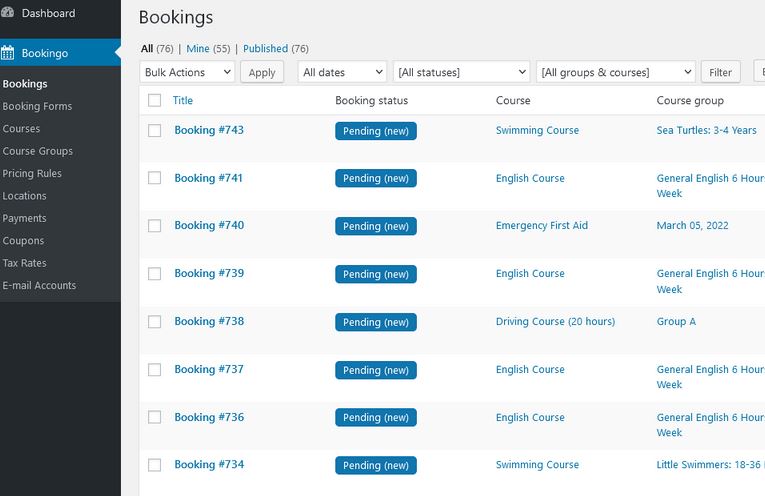Tick the select-all checkbox in the table header
765x496 pixels.
click(x=154, y=100)
